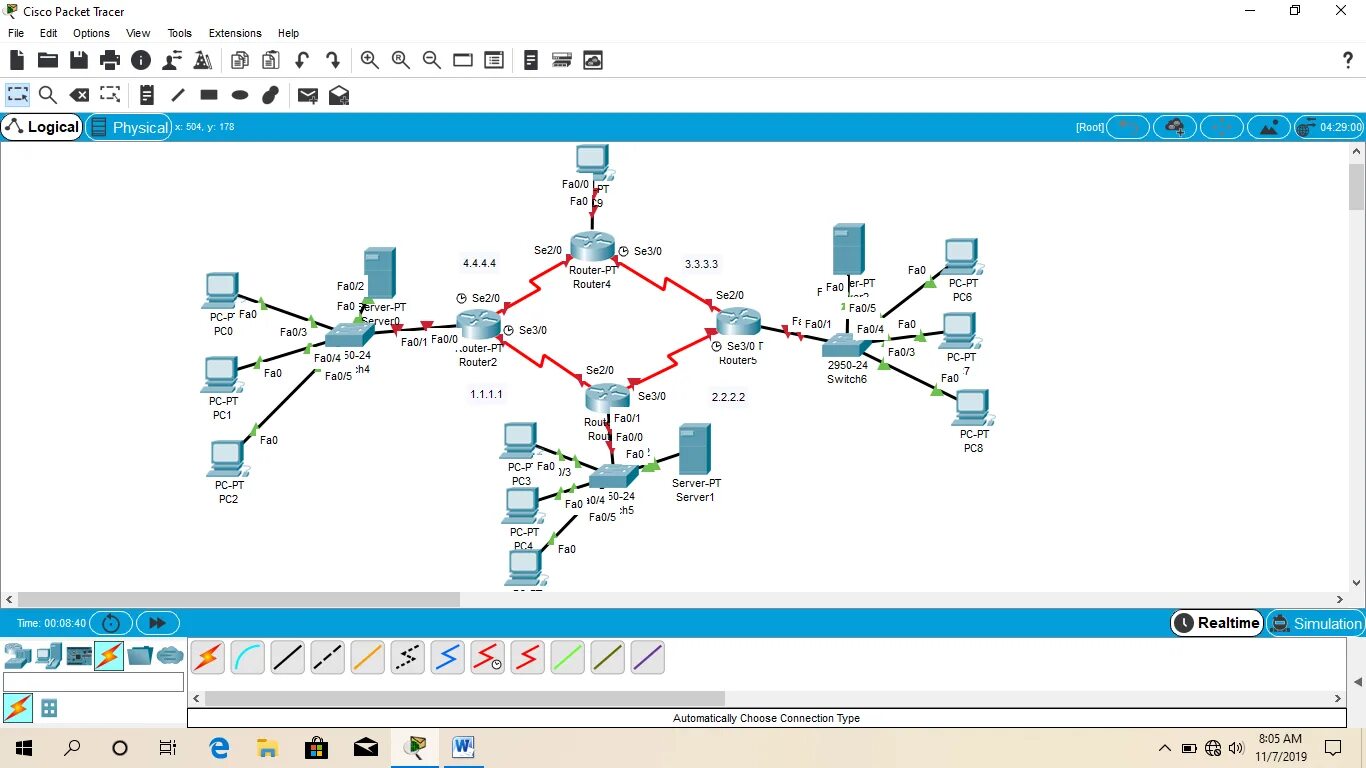Click Set Tiled Background button
The width and height of the screenshot is (1366, 768).
1268,127
